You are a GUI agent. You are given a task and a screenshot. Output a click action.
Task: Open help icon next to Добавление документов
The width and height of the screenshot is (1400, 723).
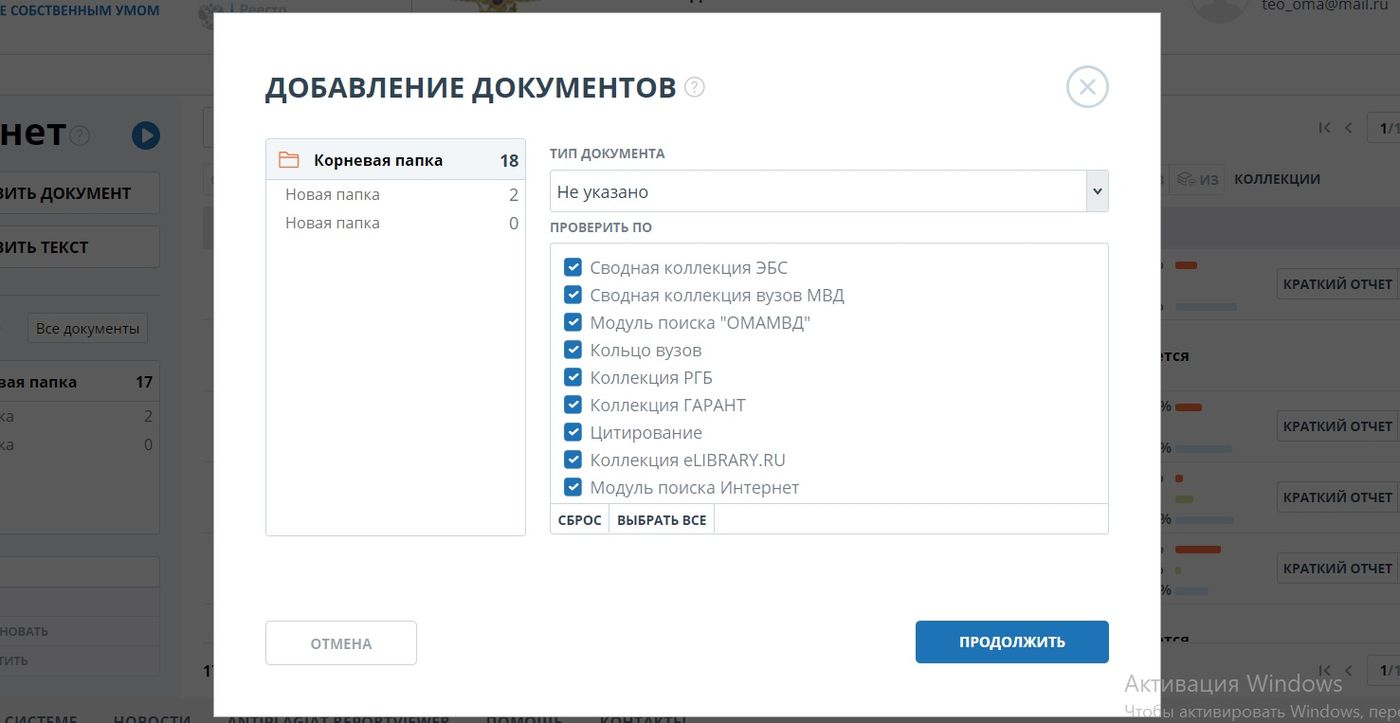[x=695, y=87]
